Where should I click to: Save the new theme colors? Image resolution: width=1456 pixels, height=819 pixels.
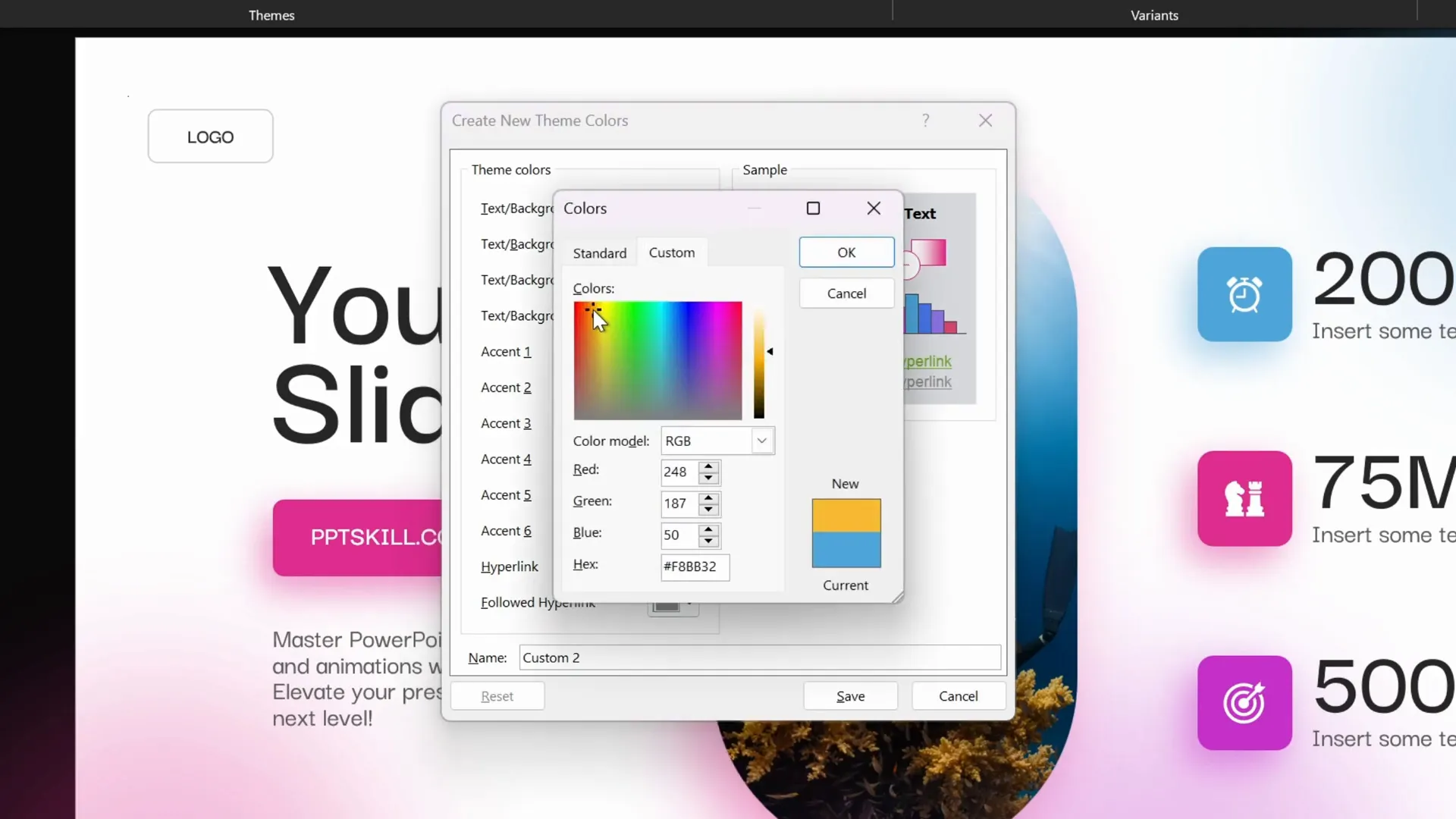click(x=850, y=696)
